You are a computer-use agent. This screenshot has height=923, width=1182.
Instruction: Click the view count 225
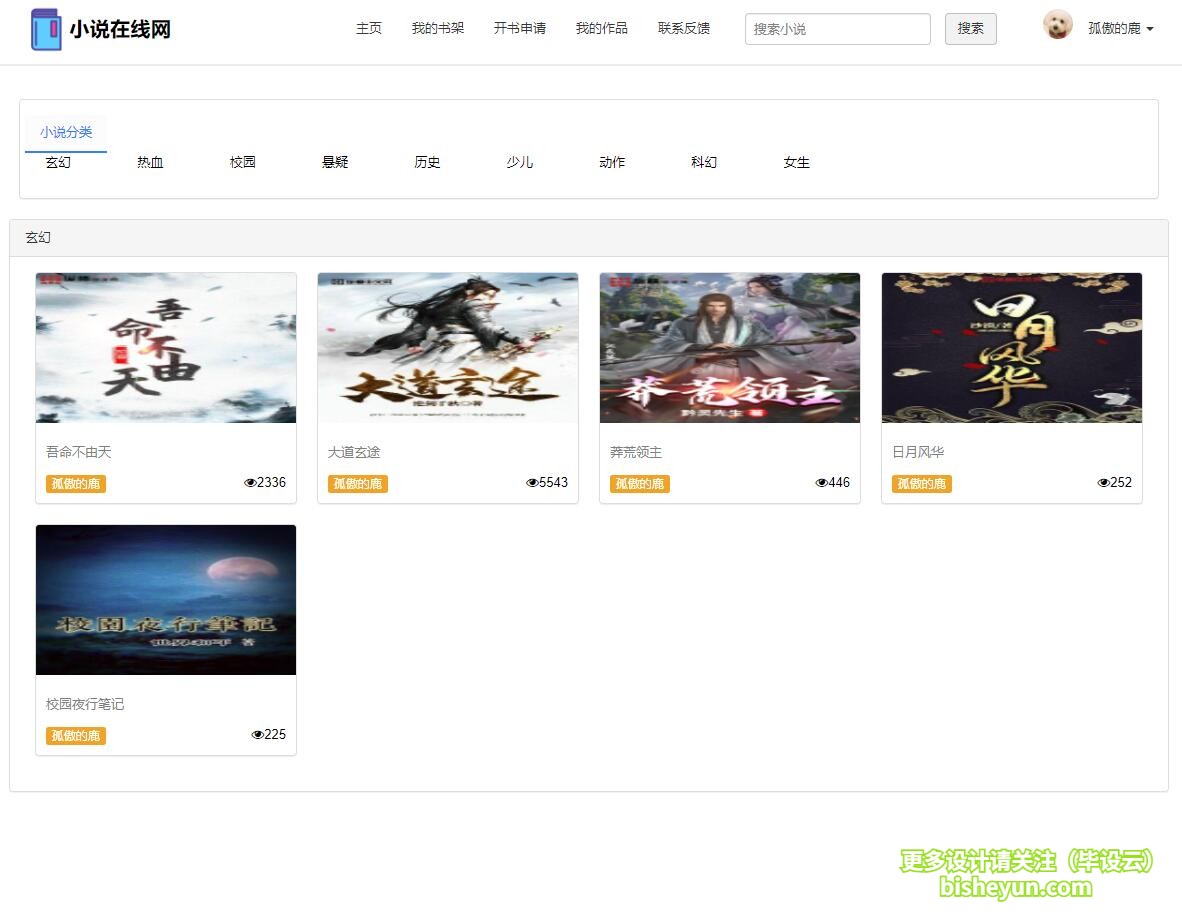(275, 734)
